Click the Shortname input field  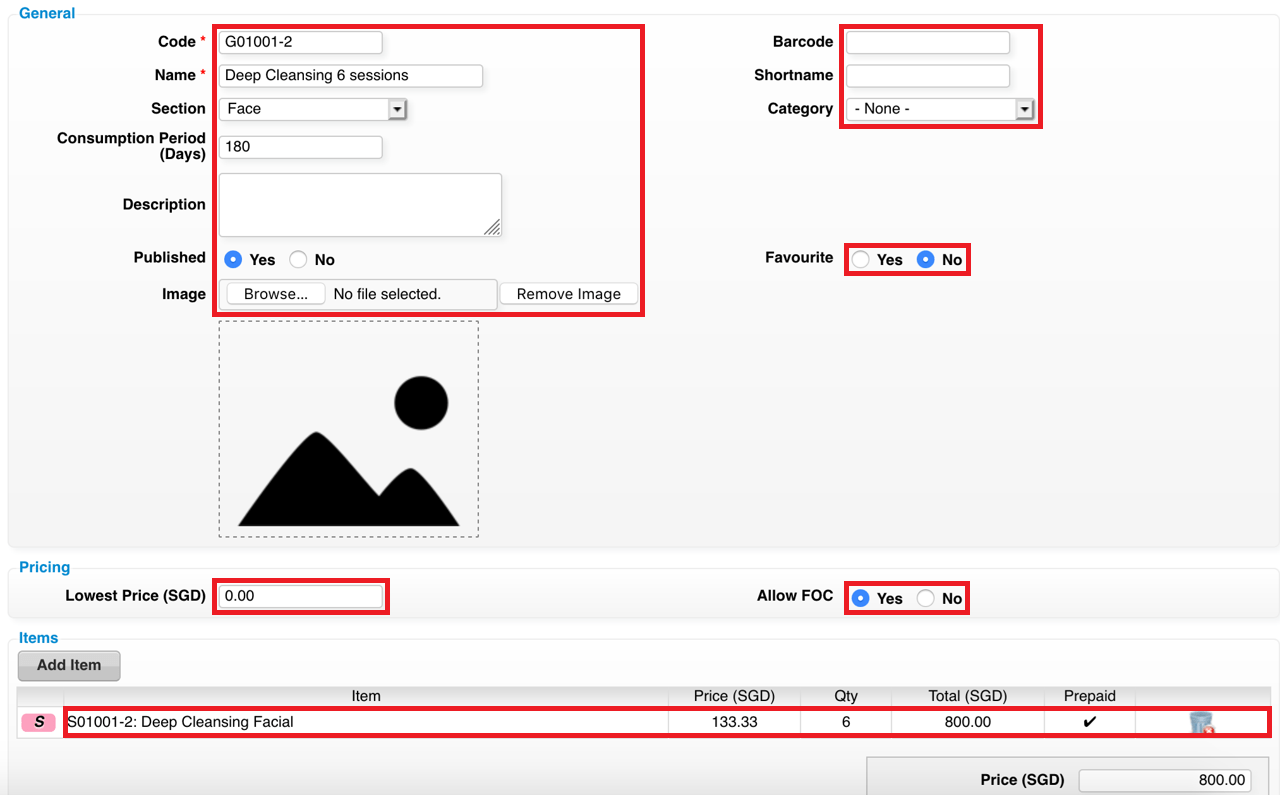pyautogui.click(x=928, y=75)
